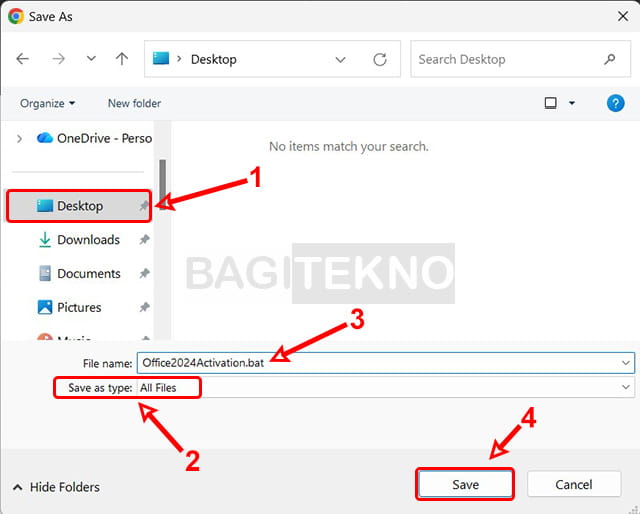Click the Cancel button
Screen dimensions: 640x514
(x=574, y=485)
